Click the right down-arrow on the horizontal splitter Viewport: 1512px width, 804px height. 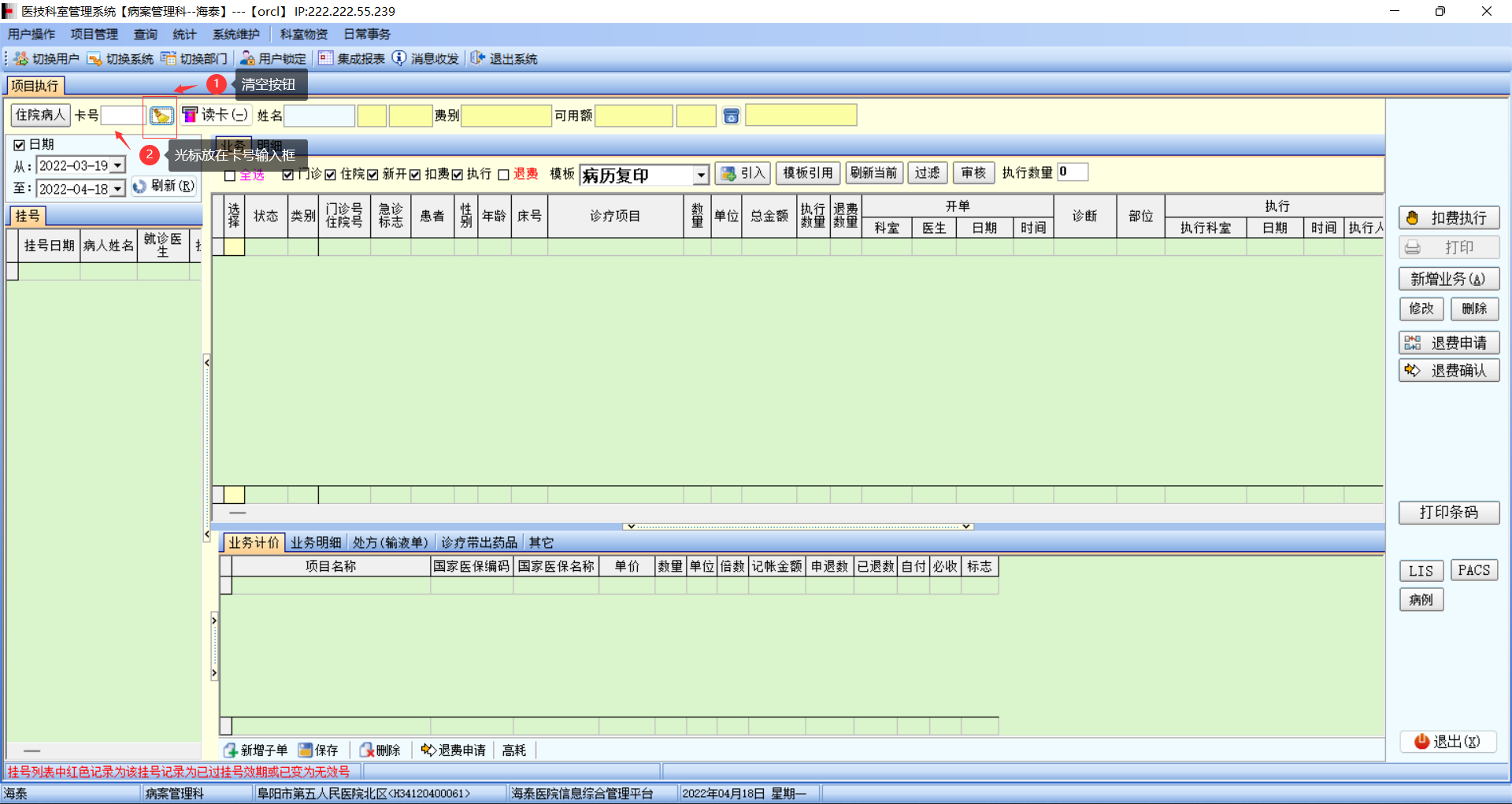point(966,526)
